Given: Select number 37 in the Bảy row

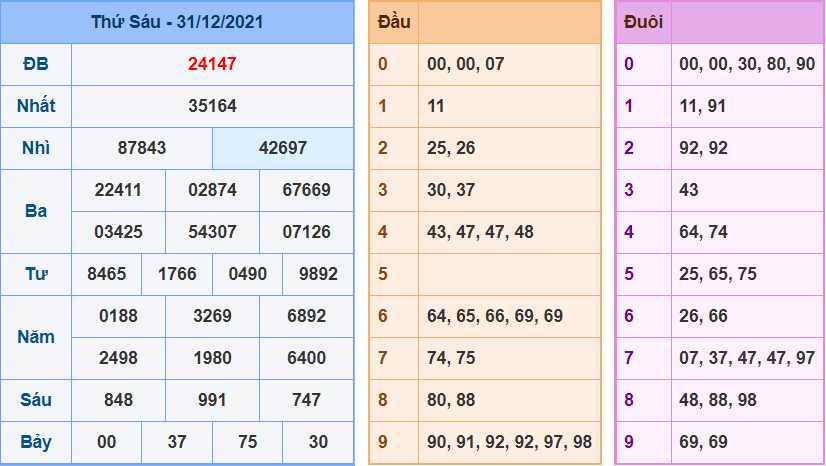Looking at the screenshot, I should pyautogui.click(x=177, y=442).
